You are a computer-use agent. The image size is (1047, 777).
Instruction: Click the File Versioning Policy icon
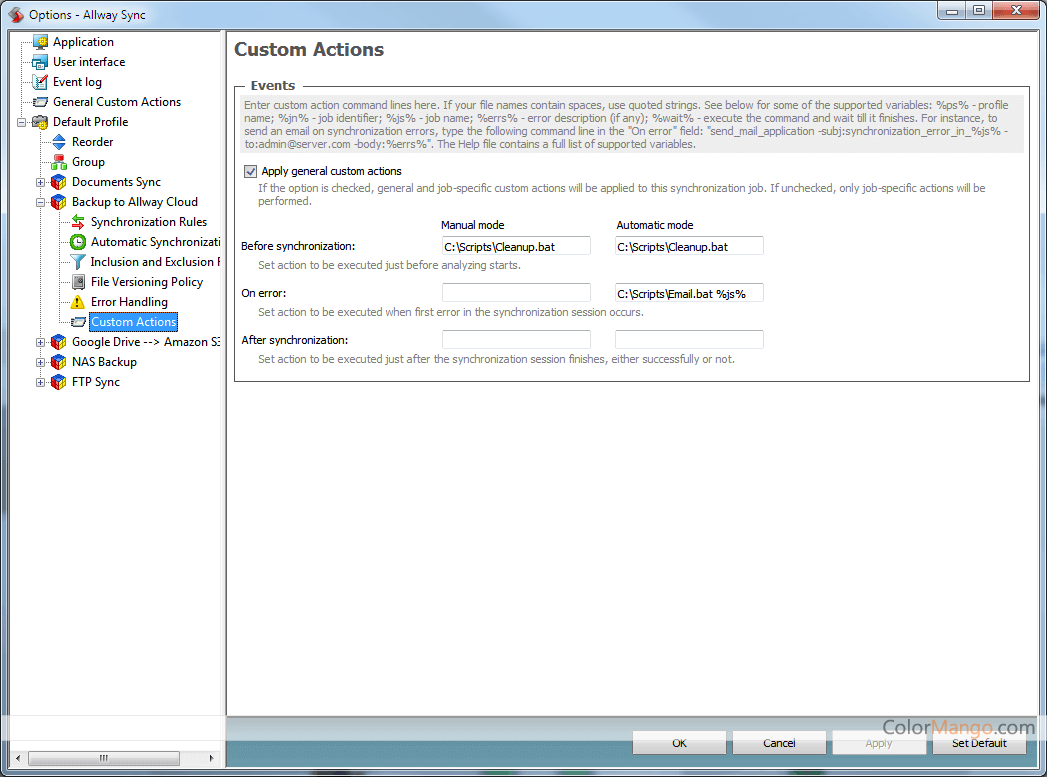78,282
